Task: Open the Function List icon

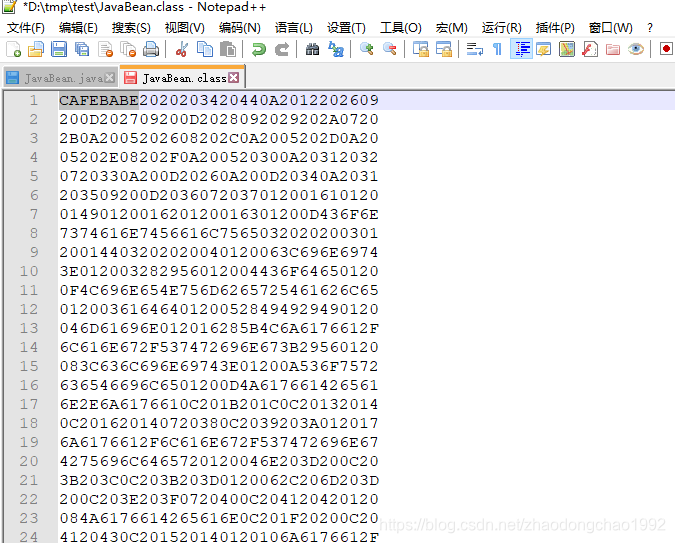Action: coord(590,49)
